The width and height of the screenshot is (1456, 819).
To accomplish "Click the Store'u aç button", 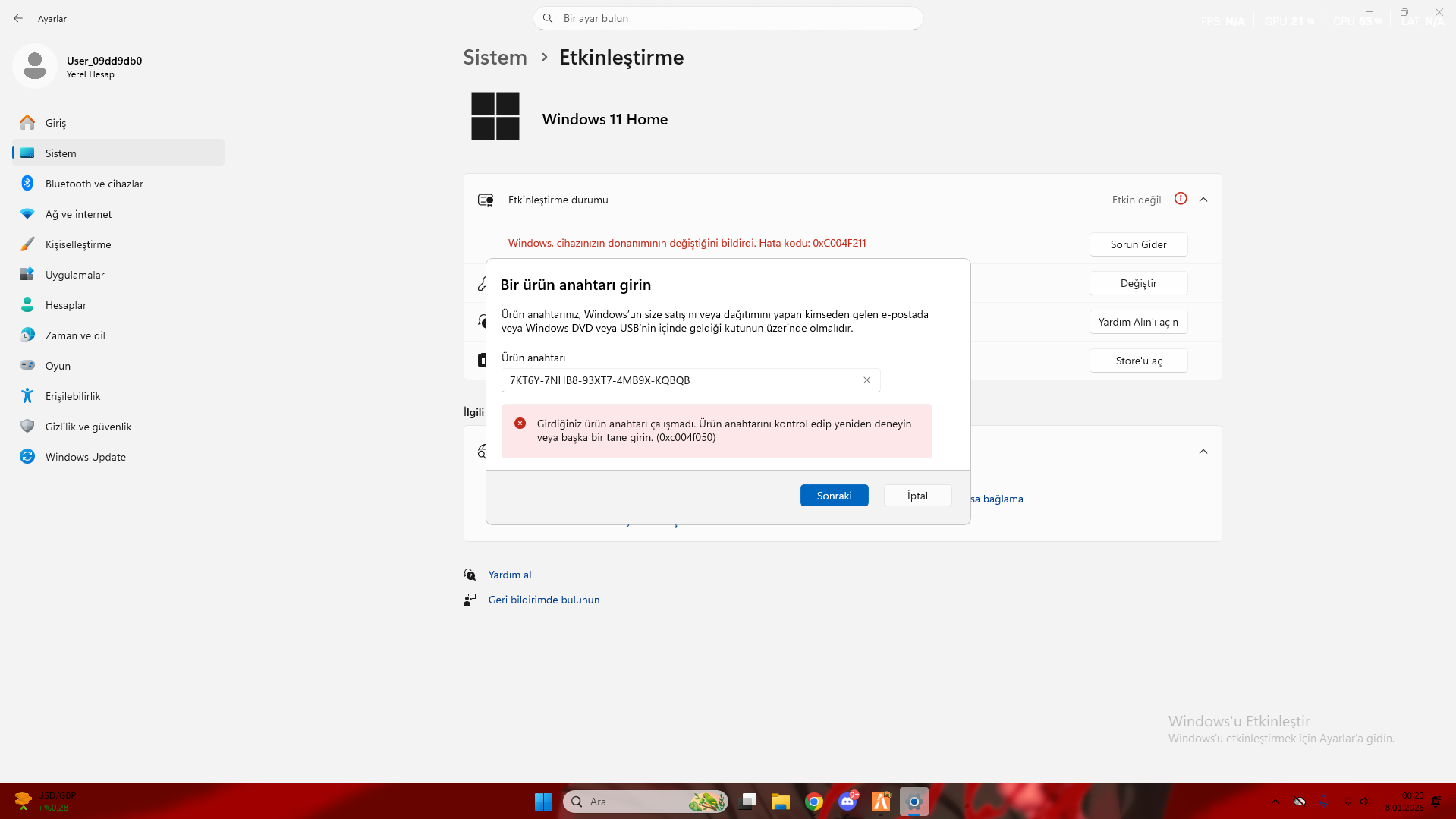I will pyautogui.click(x=1138, y=361).
